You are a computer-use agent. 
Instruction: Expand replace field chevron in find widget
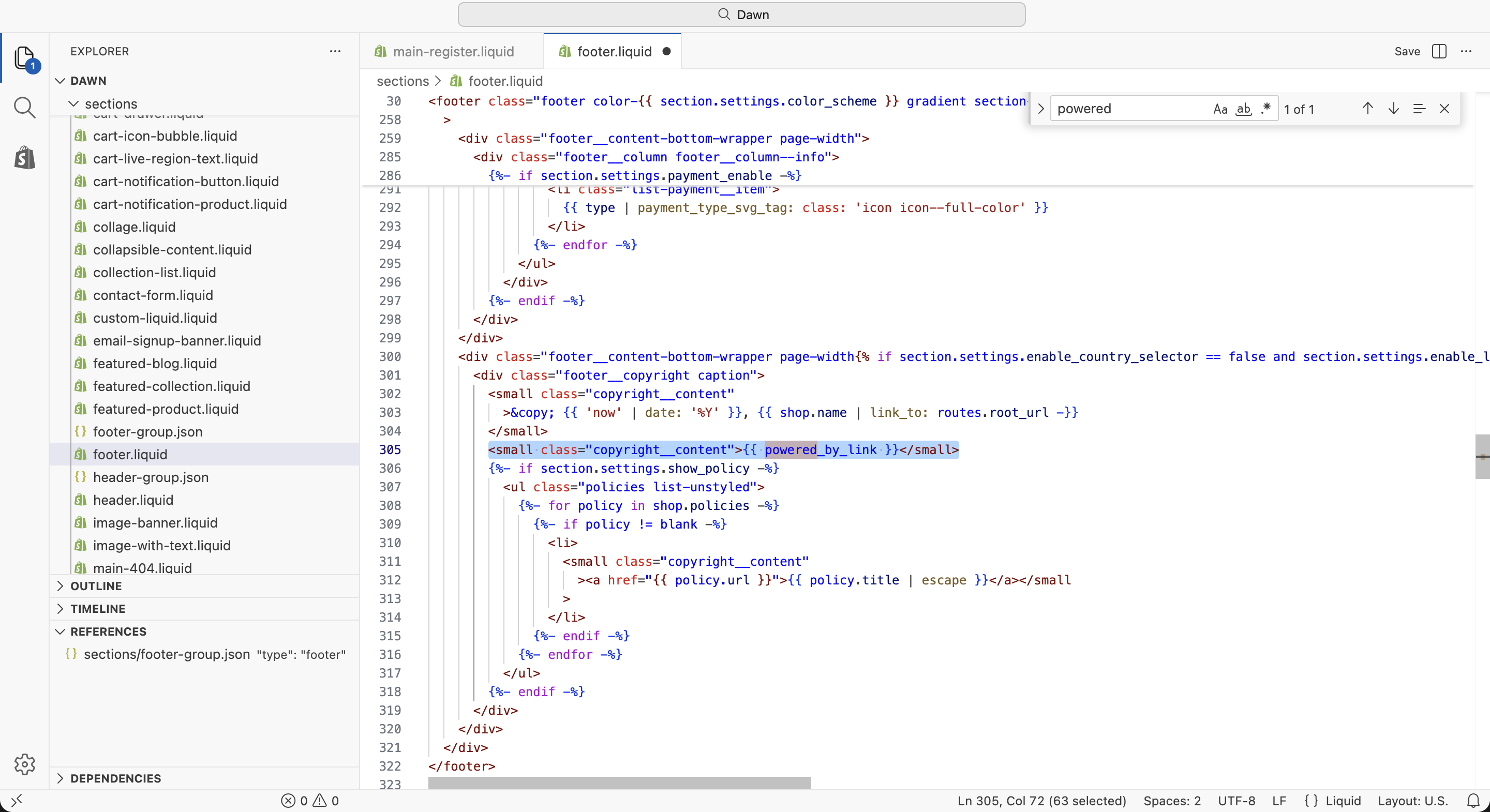(x=1040, y=109)
